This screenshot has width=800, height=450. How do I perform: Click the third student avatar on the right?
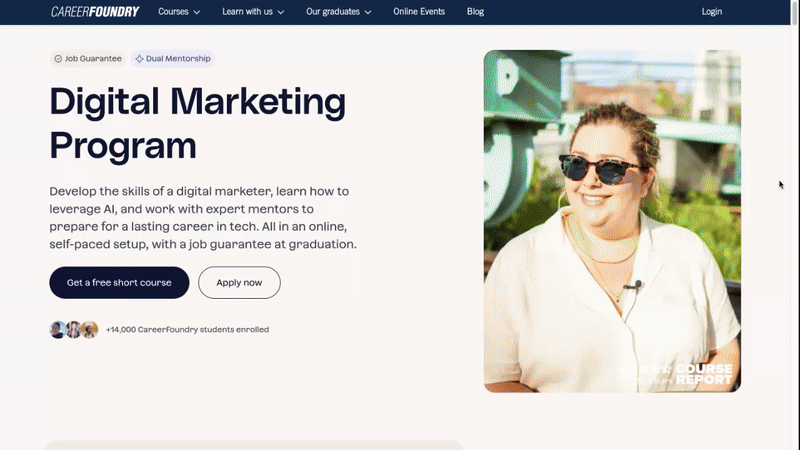[x=89, y=329]
